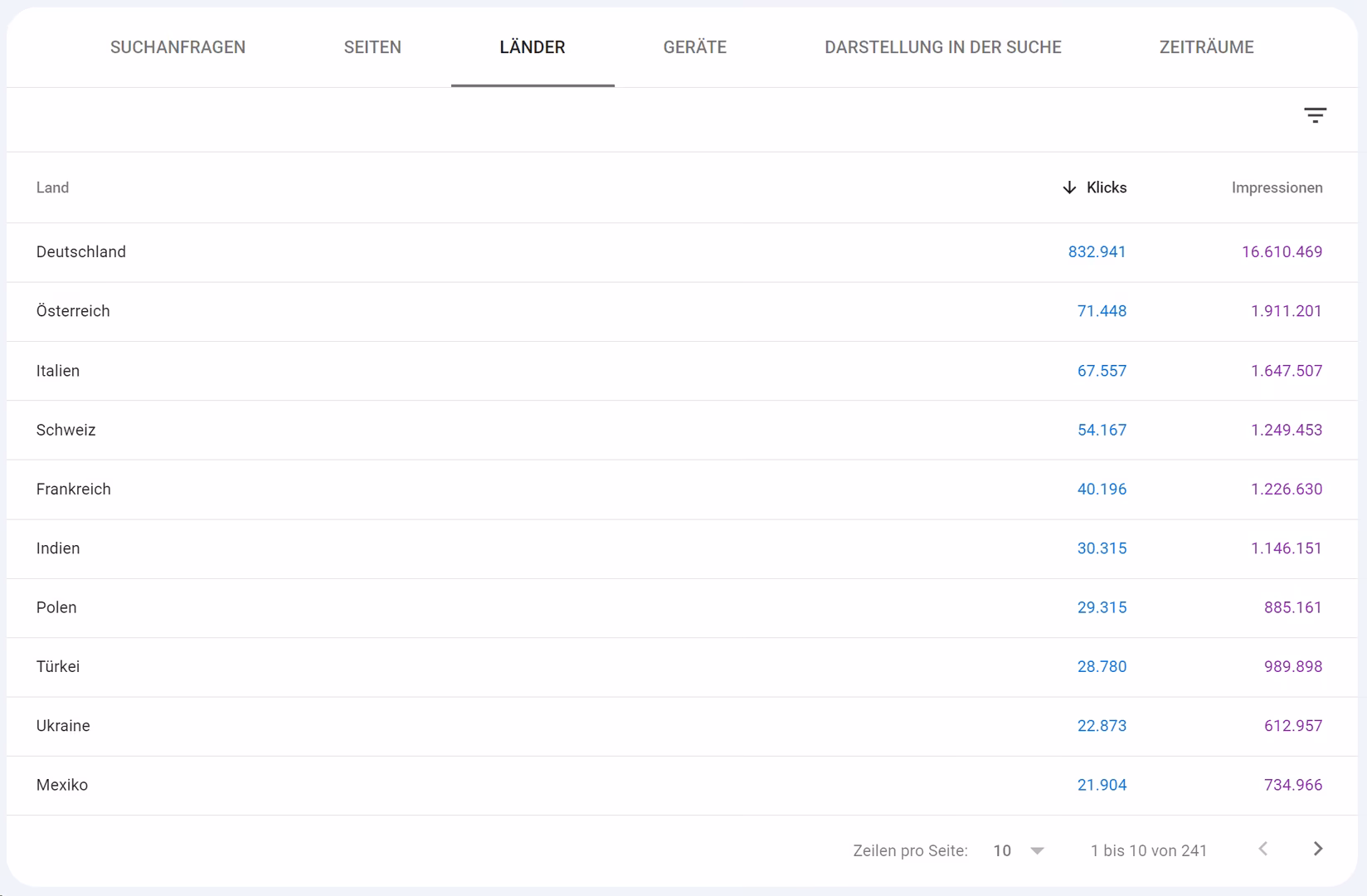Click the Mexiko row entry
The height and width of the screenshot is (896, 1367).
tap(62, 785)
